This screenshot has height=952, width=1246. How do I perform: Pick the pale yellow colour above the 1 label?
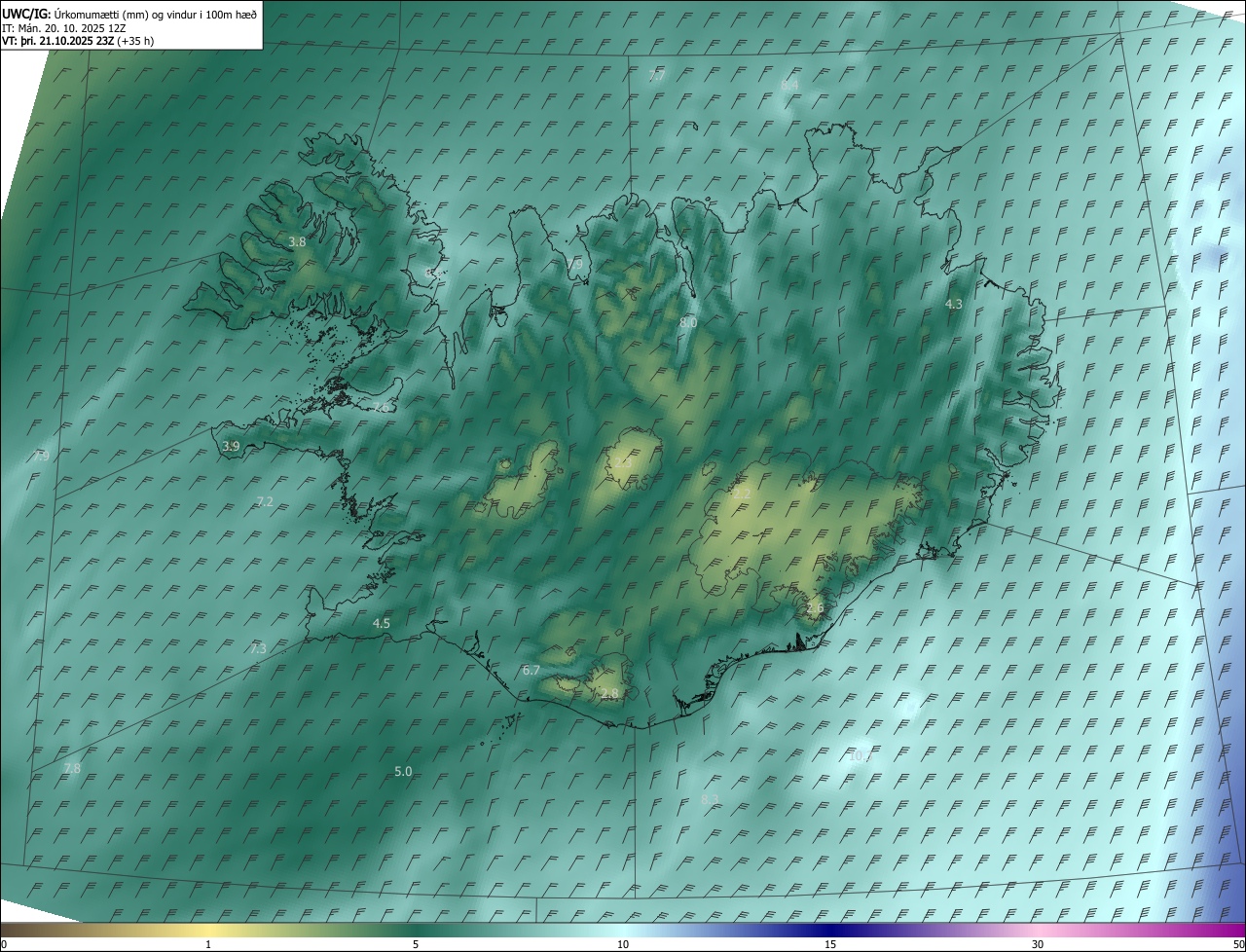pos(208,930)
